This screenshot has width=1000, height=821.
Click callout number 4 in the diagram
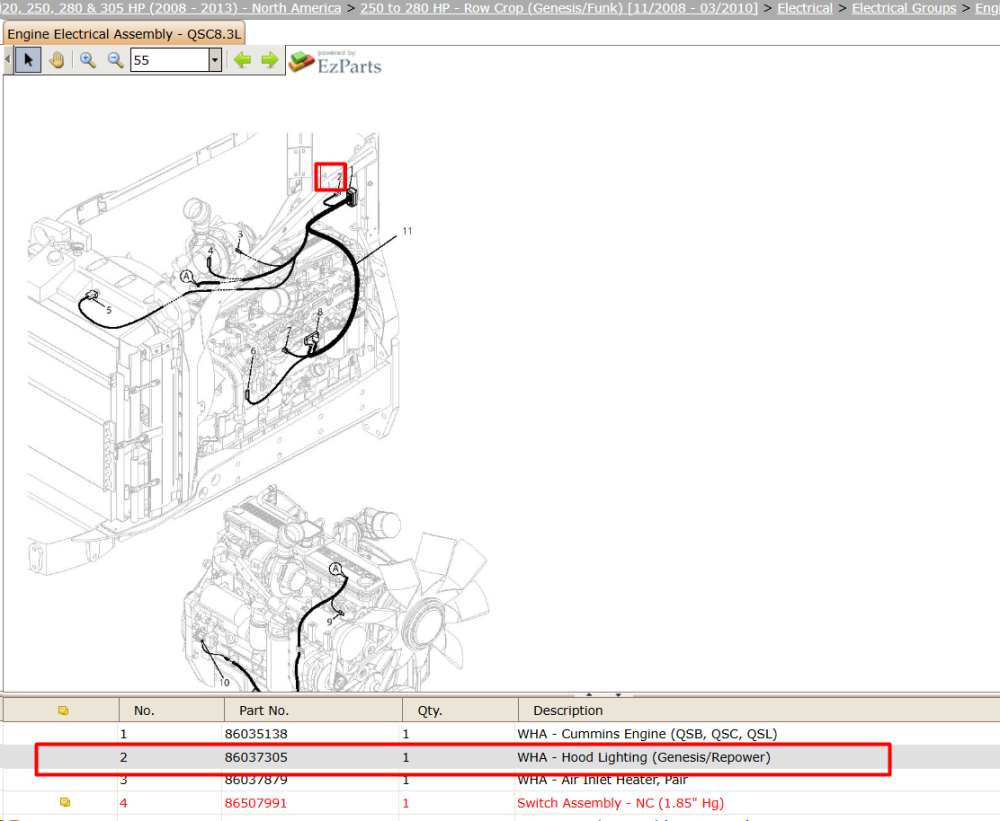point(210,251)
